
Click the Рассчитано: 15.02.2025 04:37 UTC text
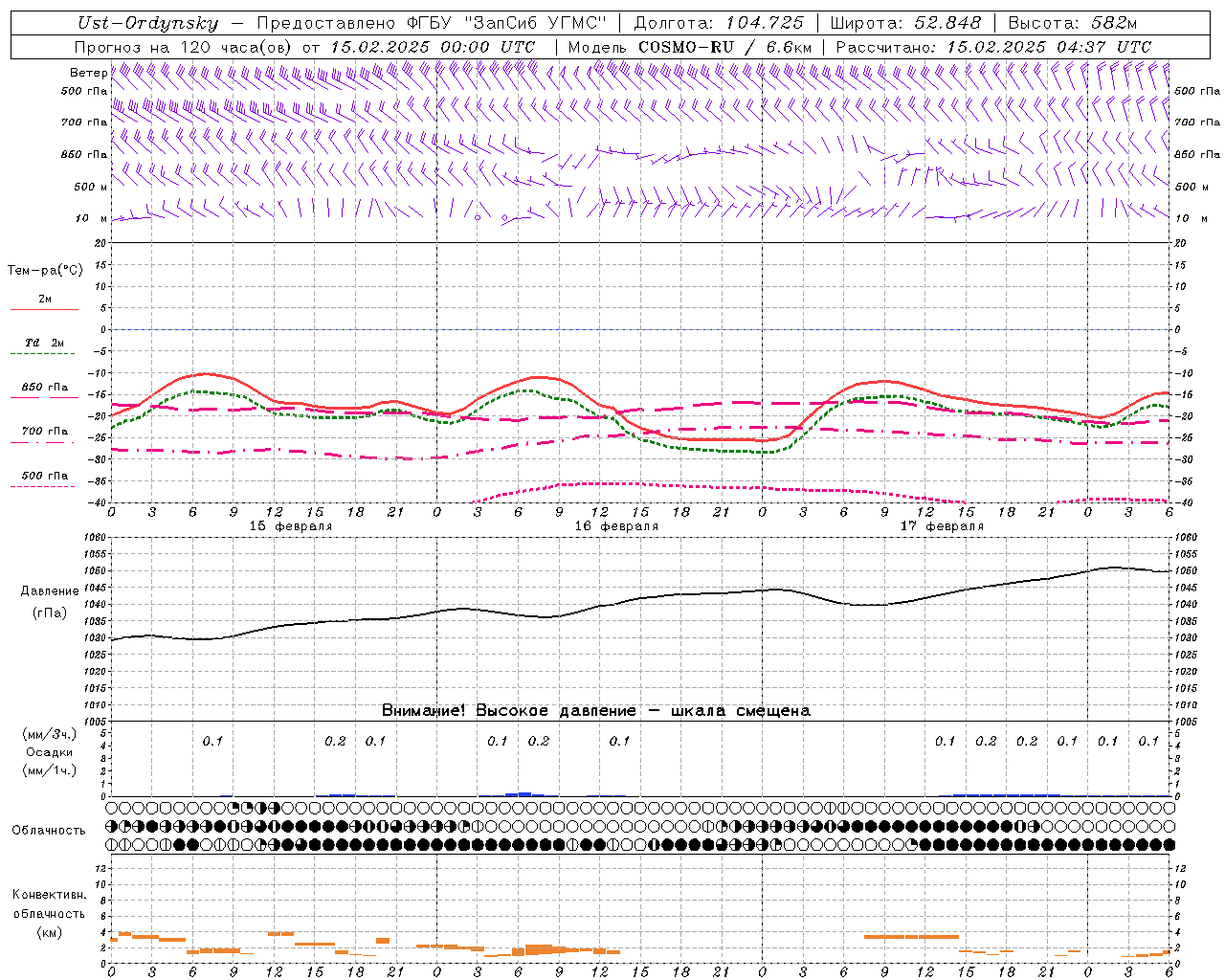(x=993, y=47)
